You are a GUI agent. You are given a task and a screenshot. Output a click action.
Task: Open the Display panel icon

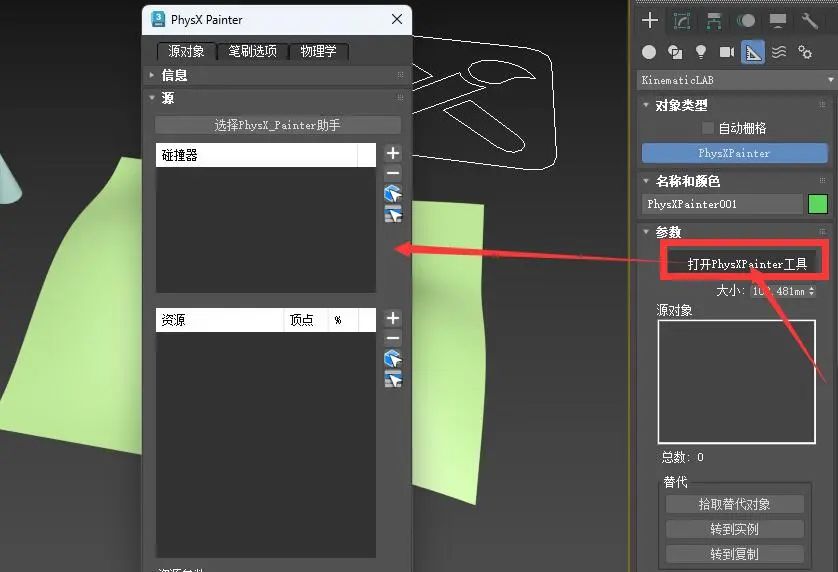pos(778,21)
